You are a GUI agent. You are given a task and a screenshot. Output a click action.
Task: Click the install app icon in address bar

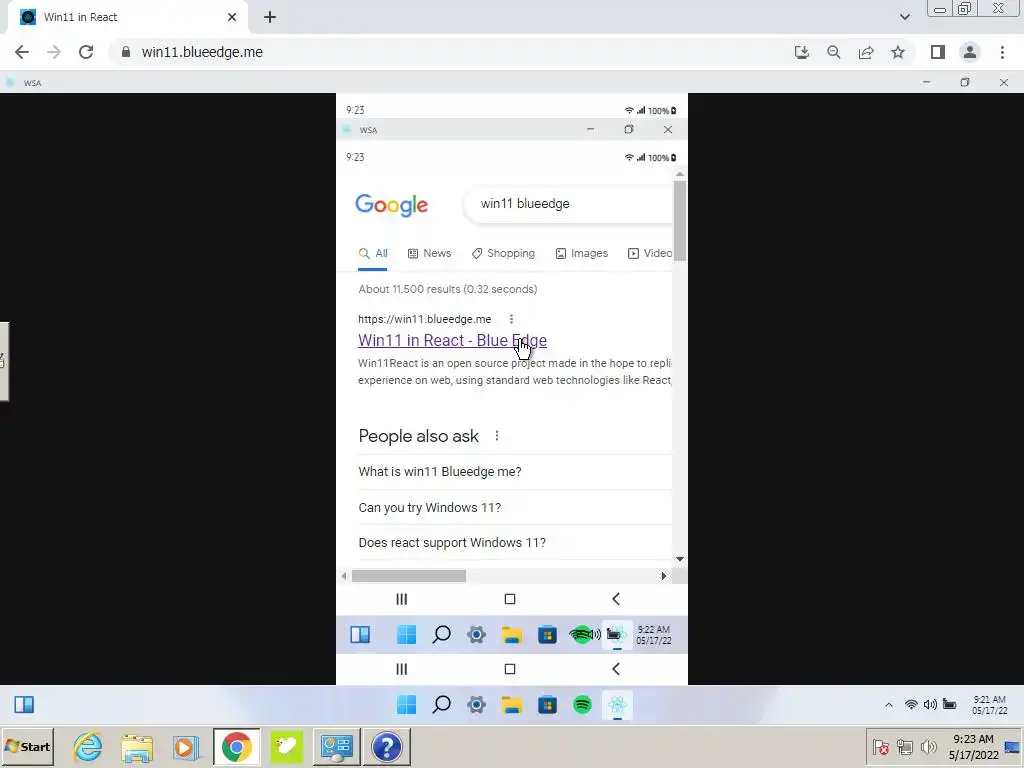coord(801,52)
